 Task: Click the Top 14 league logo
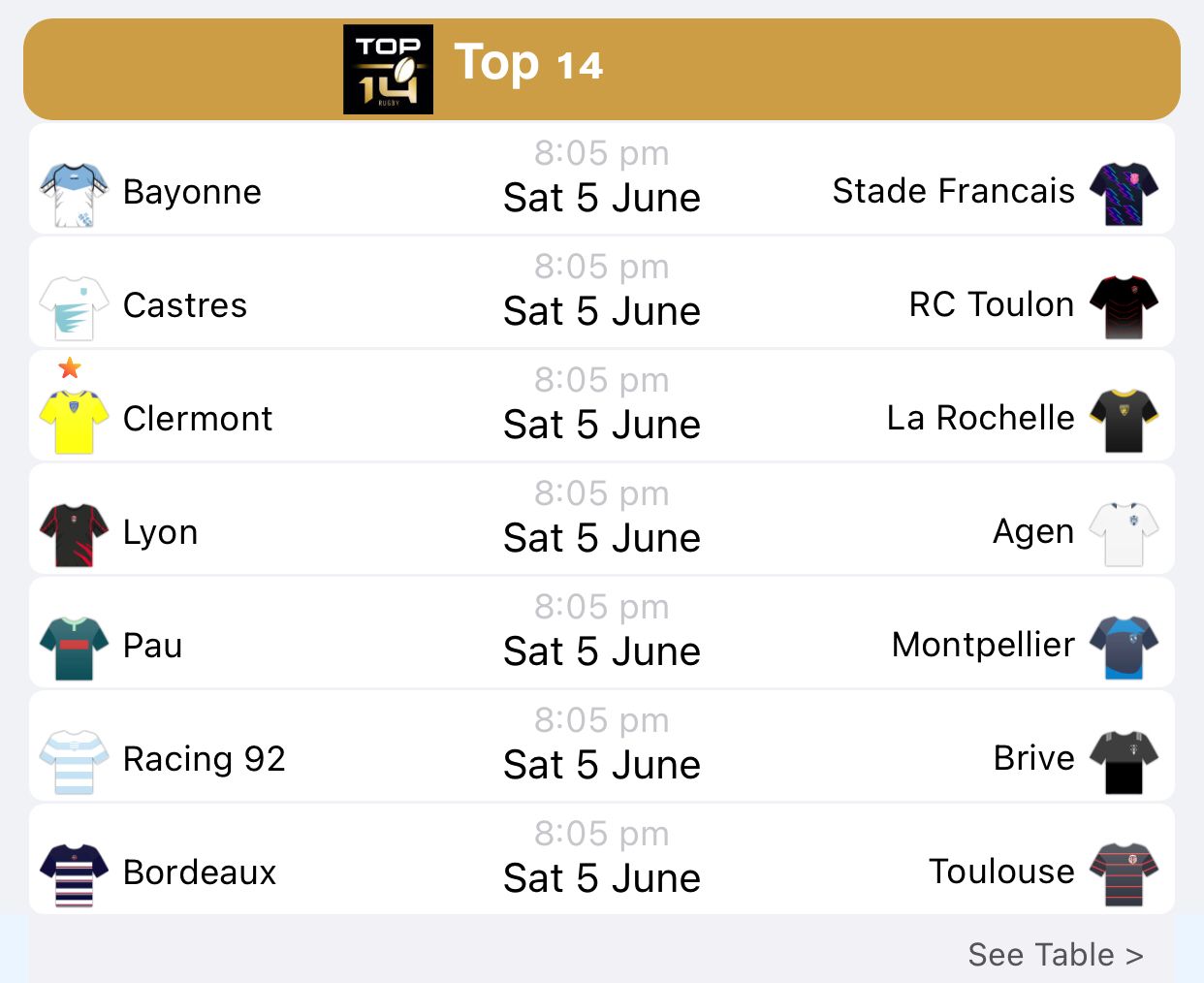pos(388,70)
